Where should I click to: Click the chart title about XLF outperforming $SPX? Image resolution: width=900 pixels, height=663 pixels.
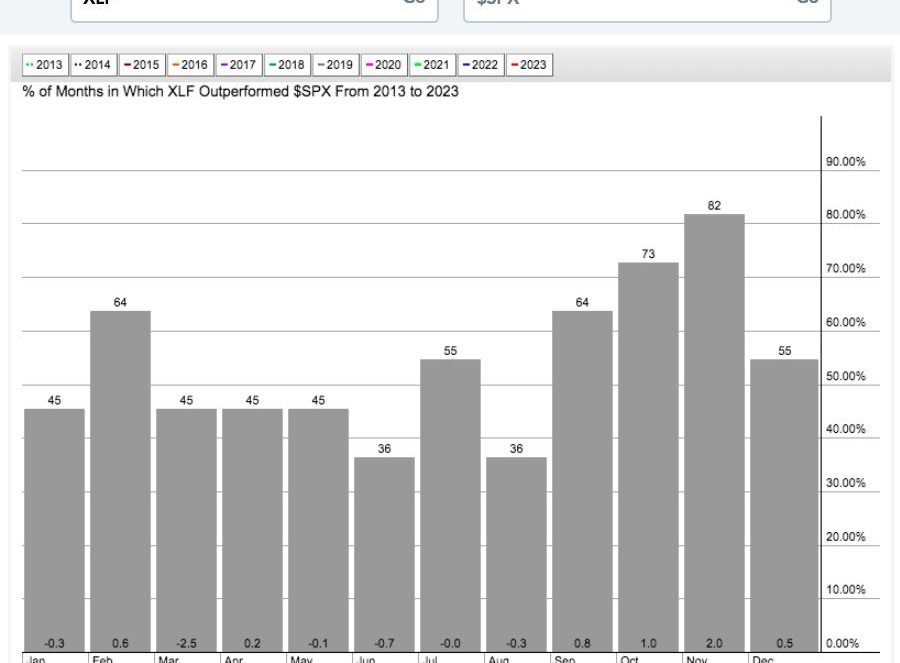[240, 92]
